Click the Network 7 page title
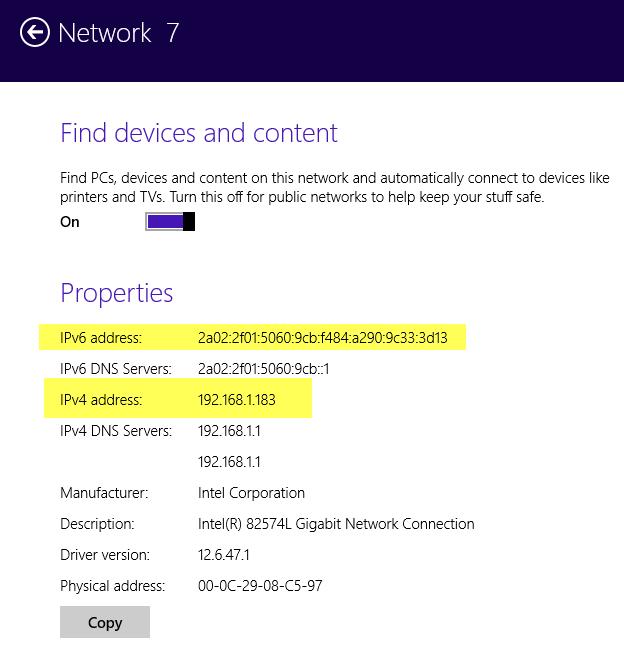 [119, 32]
